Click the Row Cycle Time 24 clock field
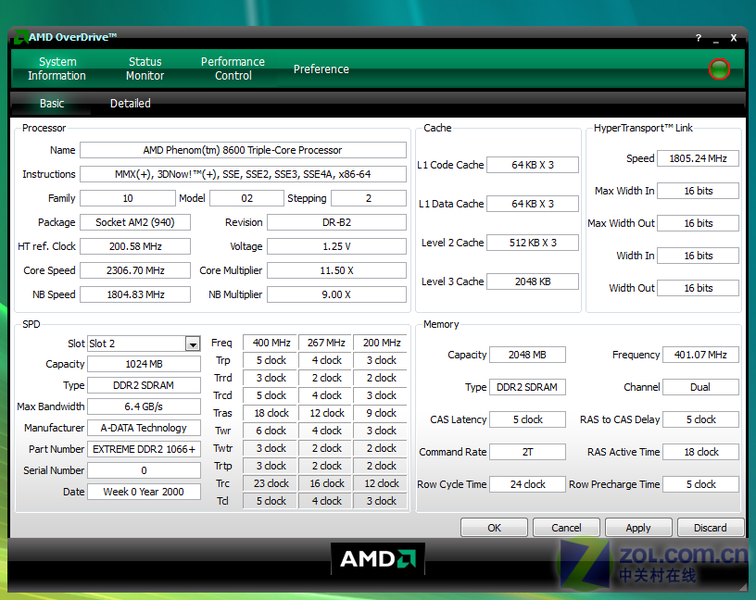 click(x=527, y=484)
